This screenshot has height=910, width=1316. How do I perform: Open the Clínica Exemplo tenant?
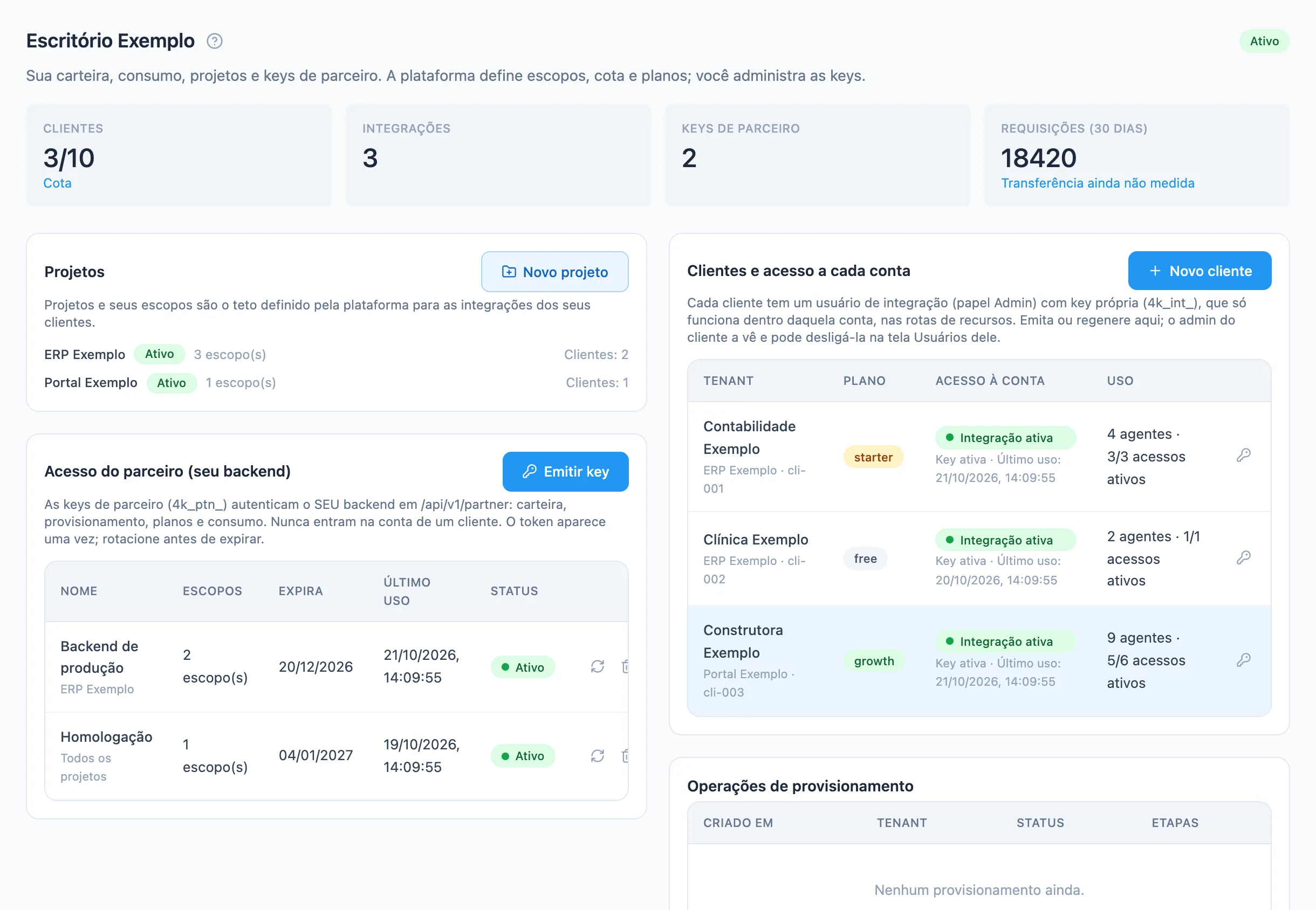pos(755,540)
